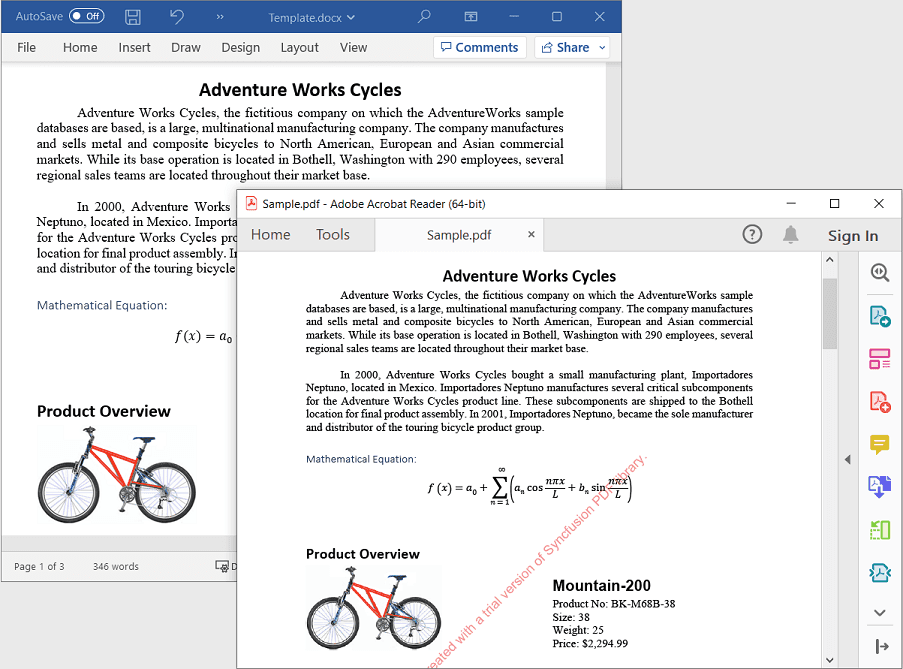Click the Export PDF icon in Acrobat sidebar
Viewport: 903px width, 669px height.
[x=880, y=317]
